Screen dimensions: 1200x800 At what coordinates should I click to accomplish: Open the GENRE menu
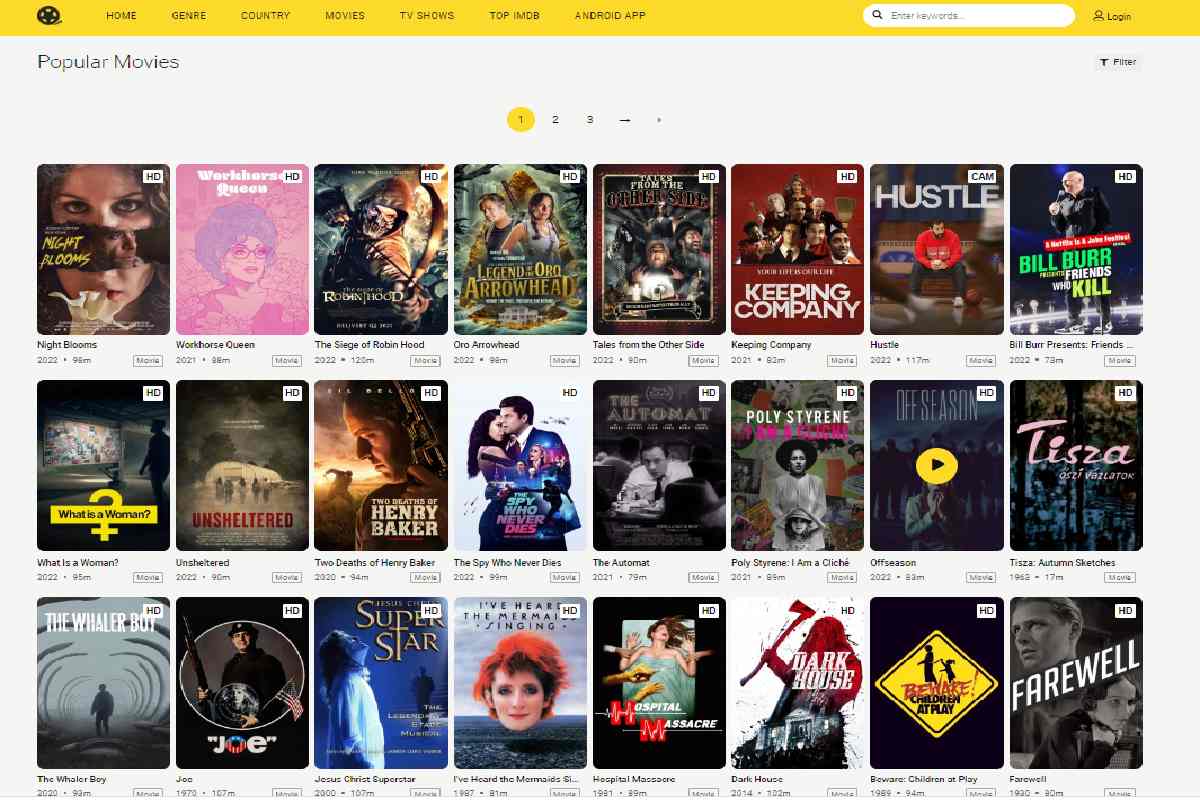(189, 16)
